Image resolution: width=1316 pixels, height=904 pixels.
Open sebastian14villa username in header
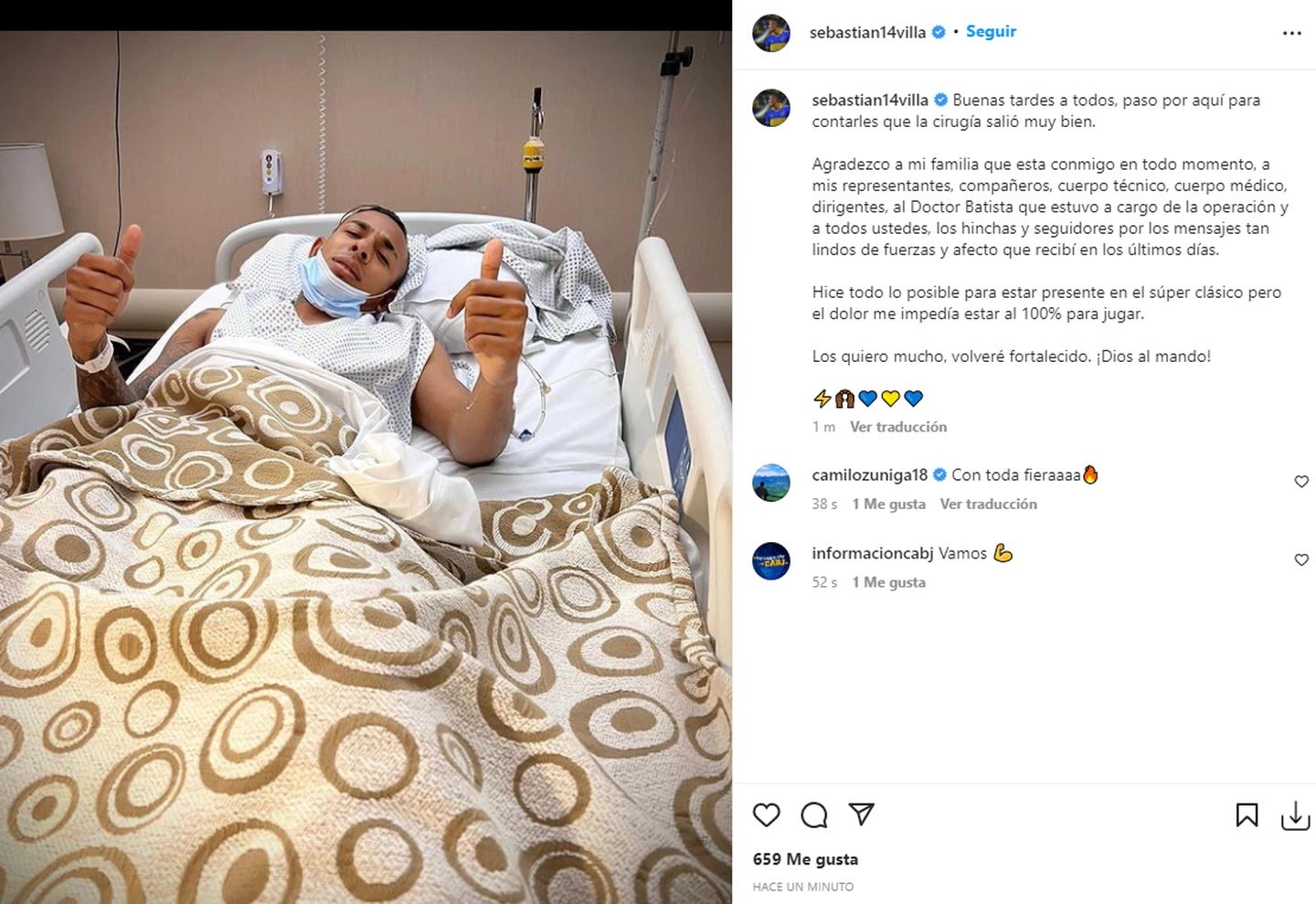[867, 32]
